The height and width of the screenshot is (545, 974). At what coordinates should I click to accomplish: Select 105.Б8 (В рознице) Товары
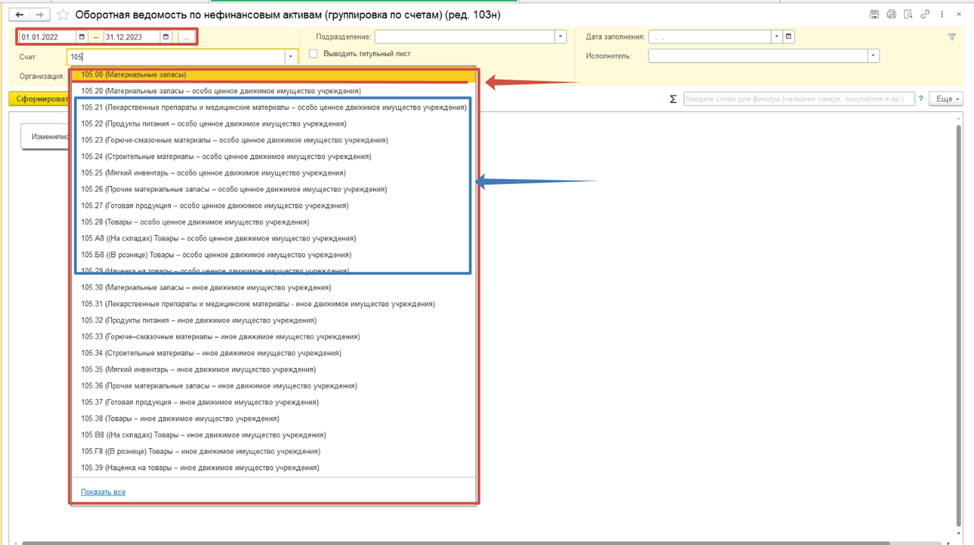point(273,255)
